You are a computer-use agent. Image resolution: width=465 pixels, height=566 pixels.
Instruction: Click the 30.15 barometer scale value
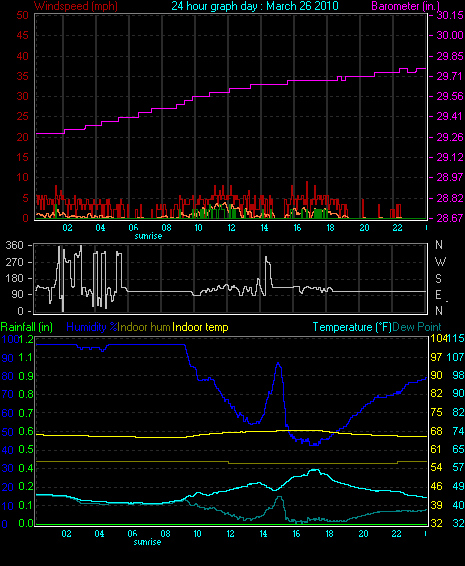450,15
